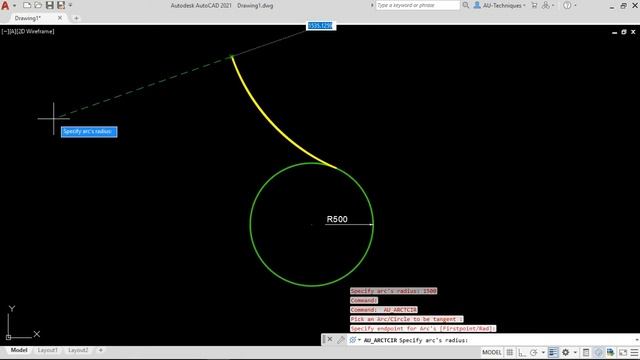Toggle MODEL space button in status bar

(491, 352)
